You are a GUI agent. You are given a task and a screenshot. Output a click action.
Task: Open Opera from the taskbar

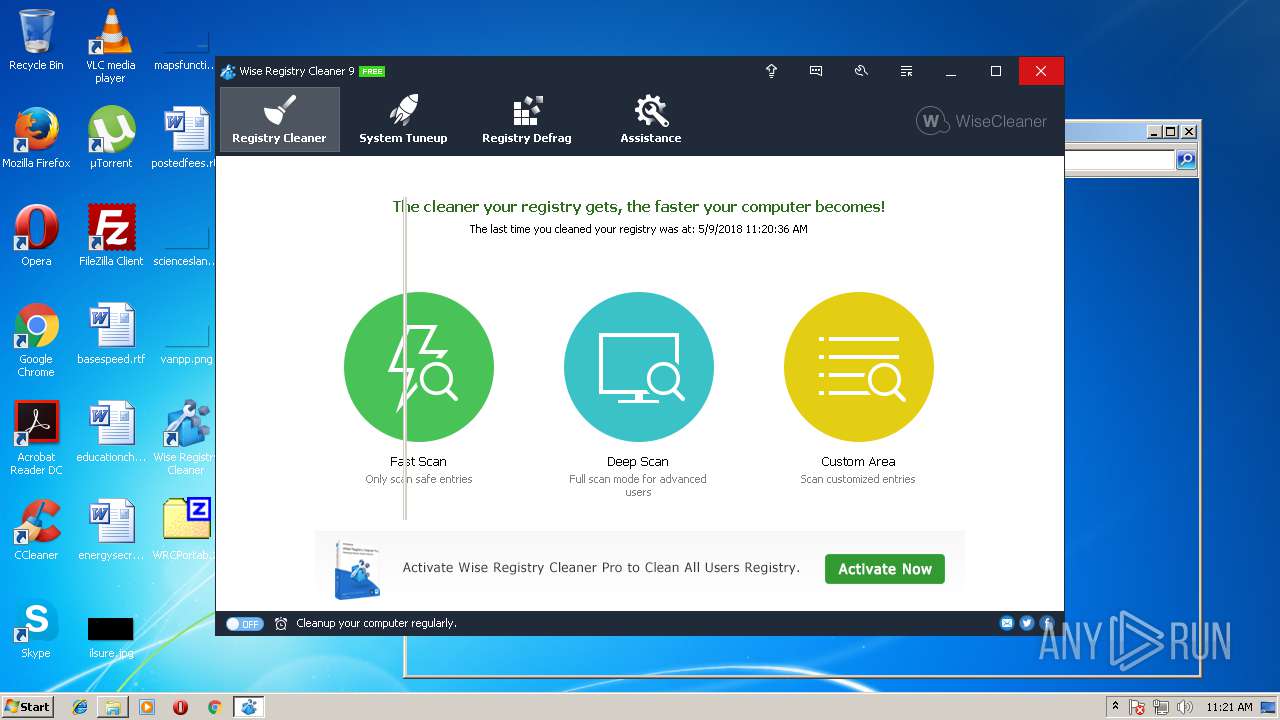tap(180, 707)
